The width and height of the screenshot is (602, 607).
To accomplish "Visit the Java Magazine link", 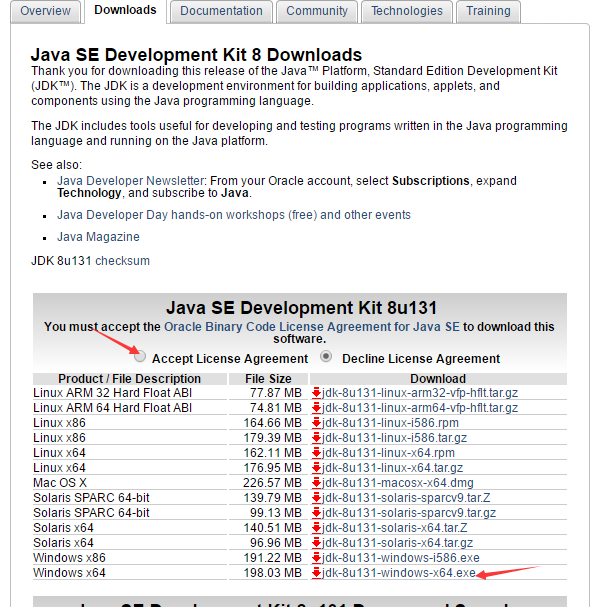I will pyautogui.click(x=98, y=237).
